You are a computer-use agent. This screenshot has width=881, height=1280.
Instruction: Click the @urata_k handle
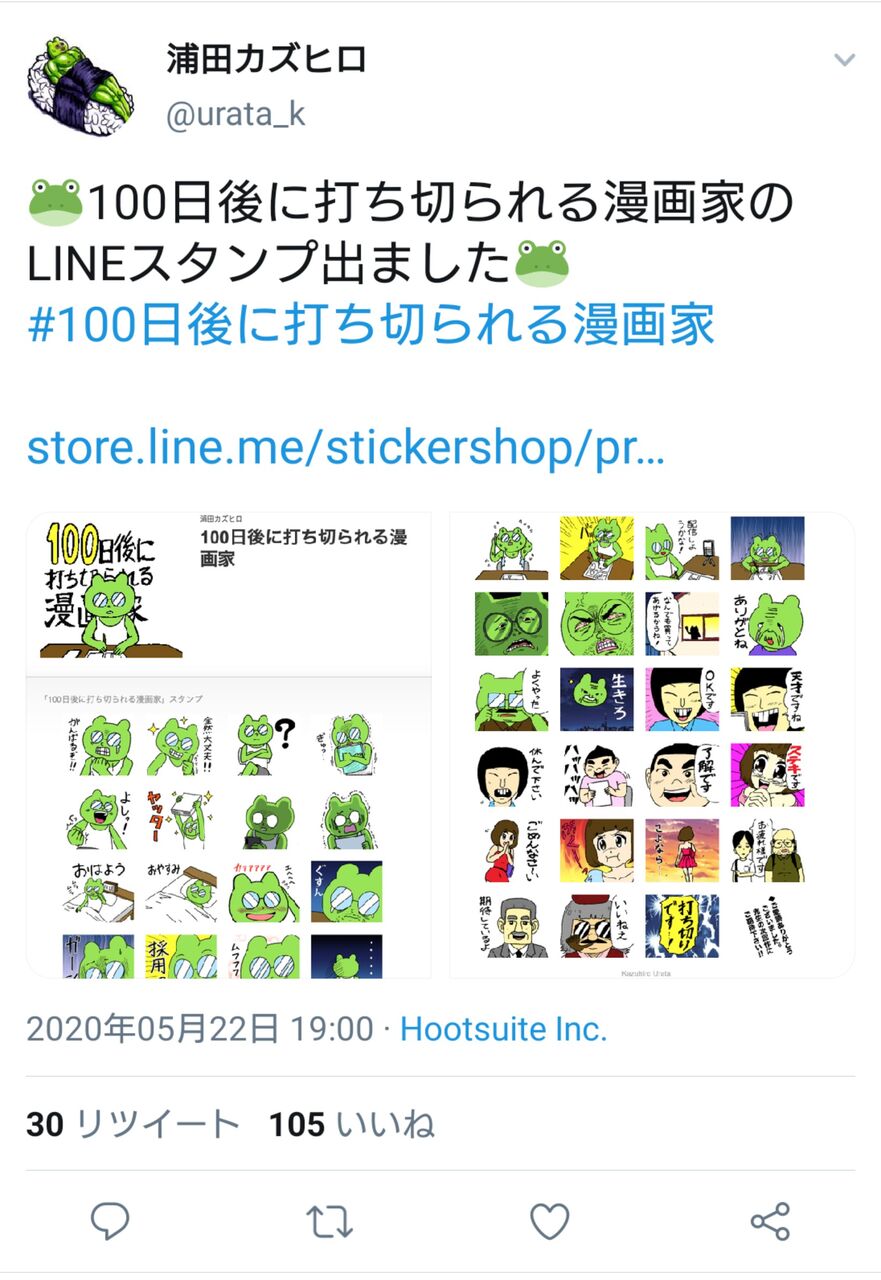pos(235,115)
